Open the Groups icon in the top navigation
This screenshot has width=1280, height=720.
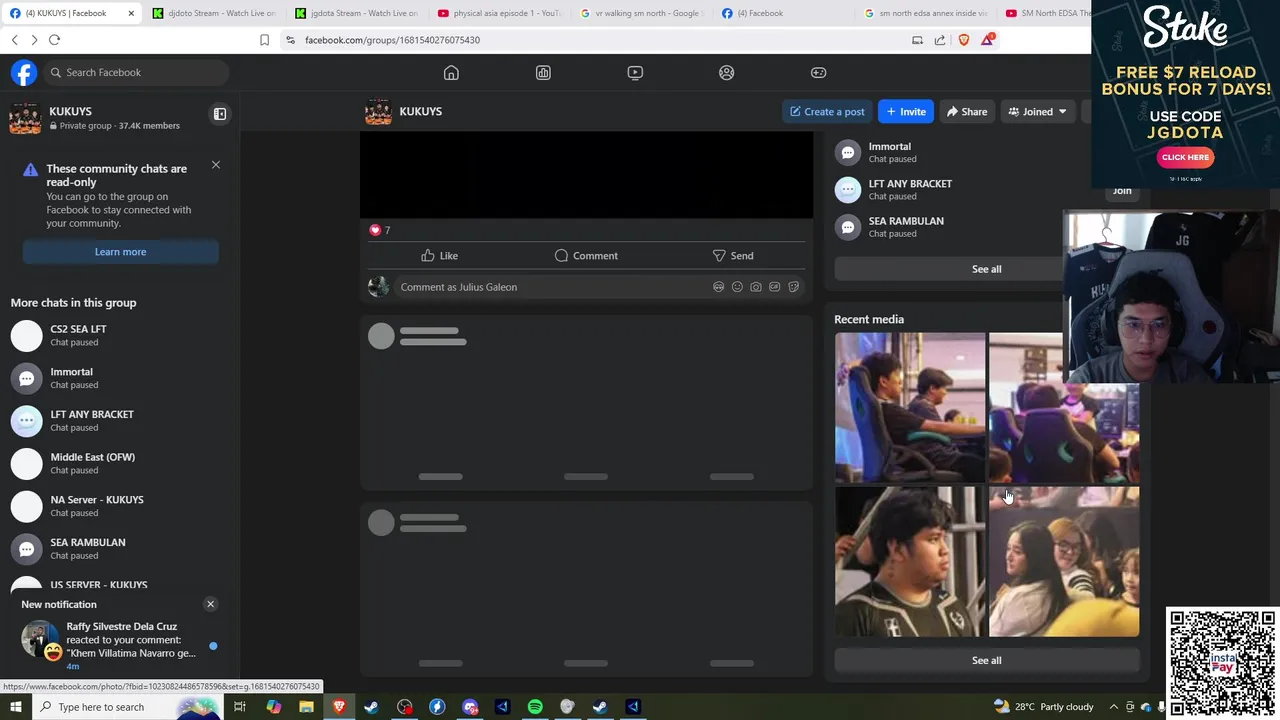(727, 72)
